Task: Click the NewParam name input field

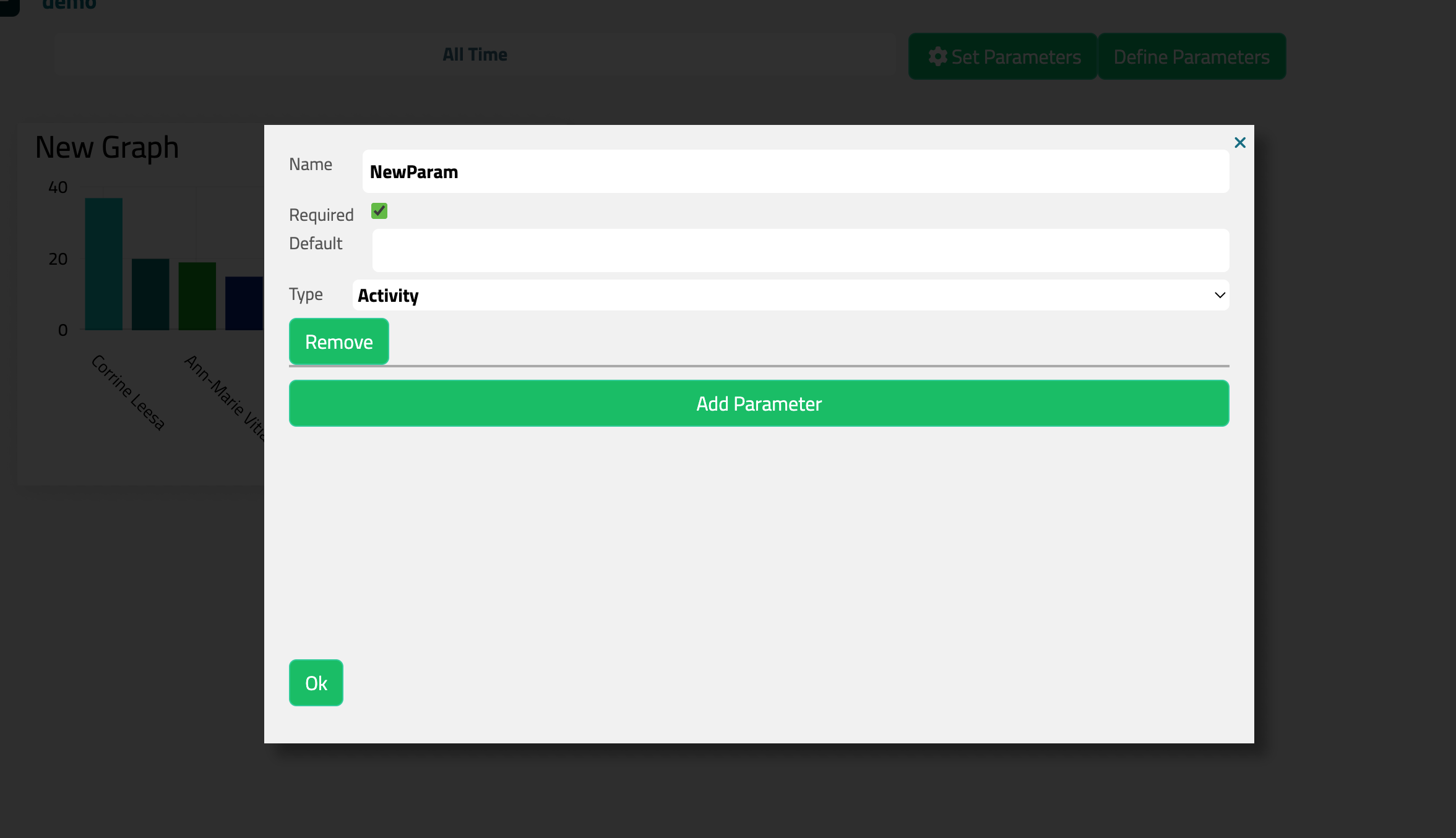Action: point(795,171)
